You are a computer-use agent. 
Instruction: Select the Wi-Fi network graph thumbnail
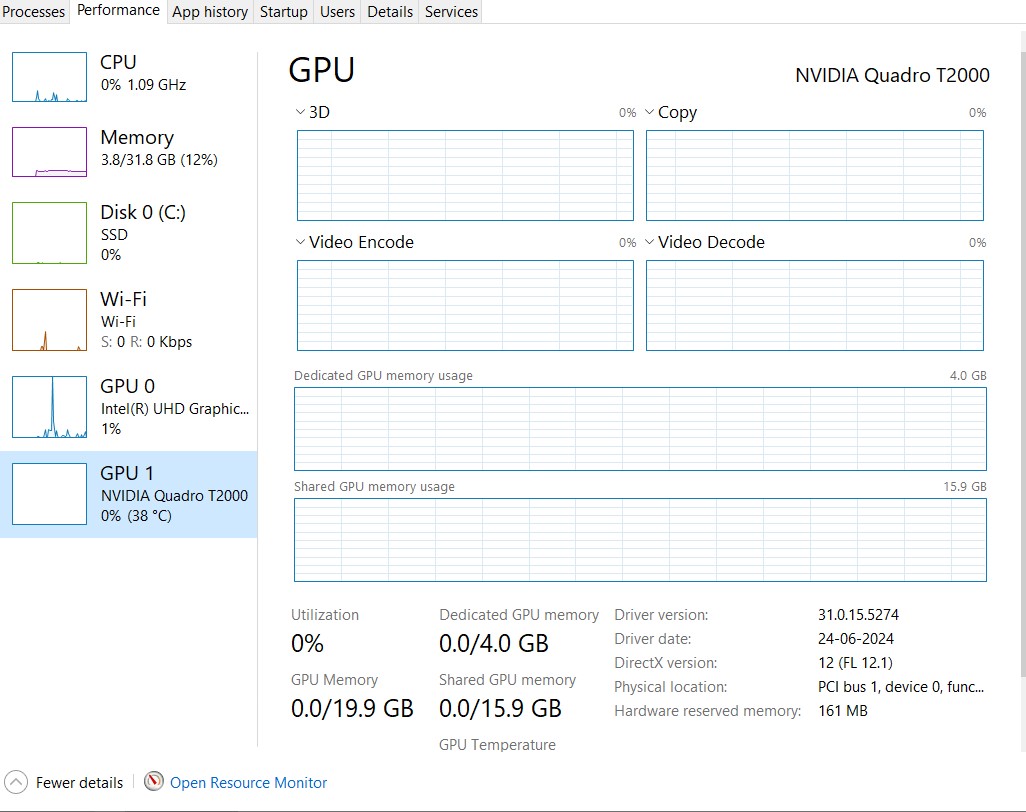coord(49,320)
